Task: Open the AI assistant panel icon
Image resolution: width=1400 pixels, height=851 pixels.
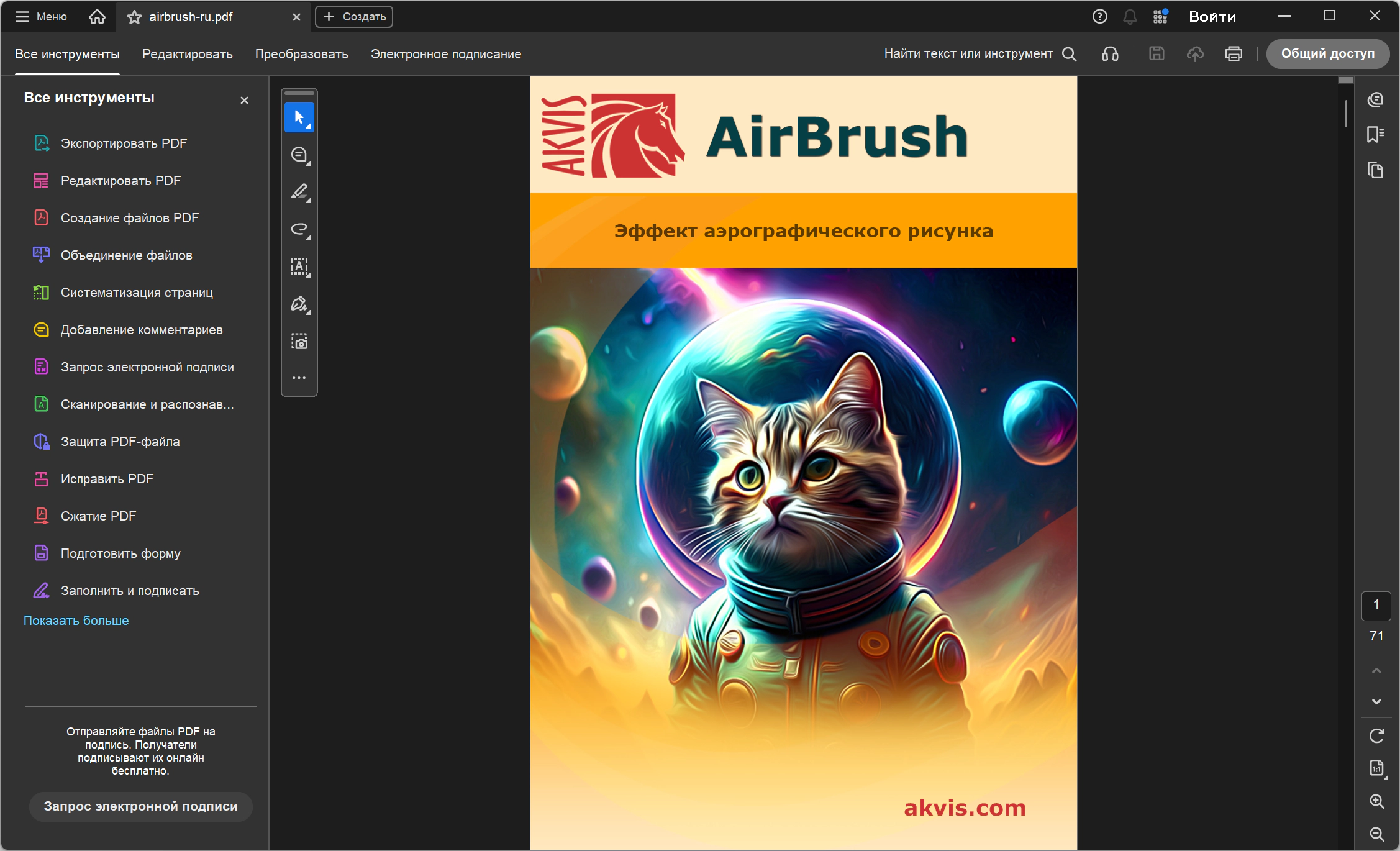Action: point(1376,99)
